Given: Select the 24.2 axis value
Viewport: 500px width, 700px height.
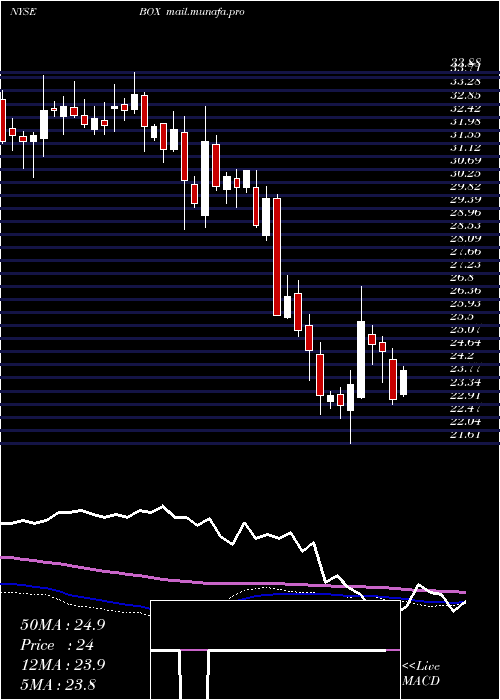Looking at the screenshot, I should point(462,356).
